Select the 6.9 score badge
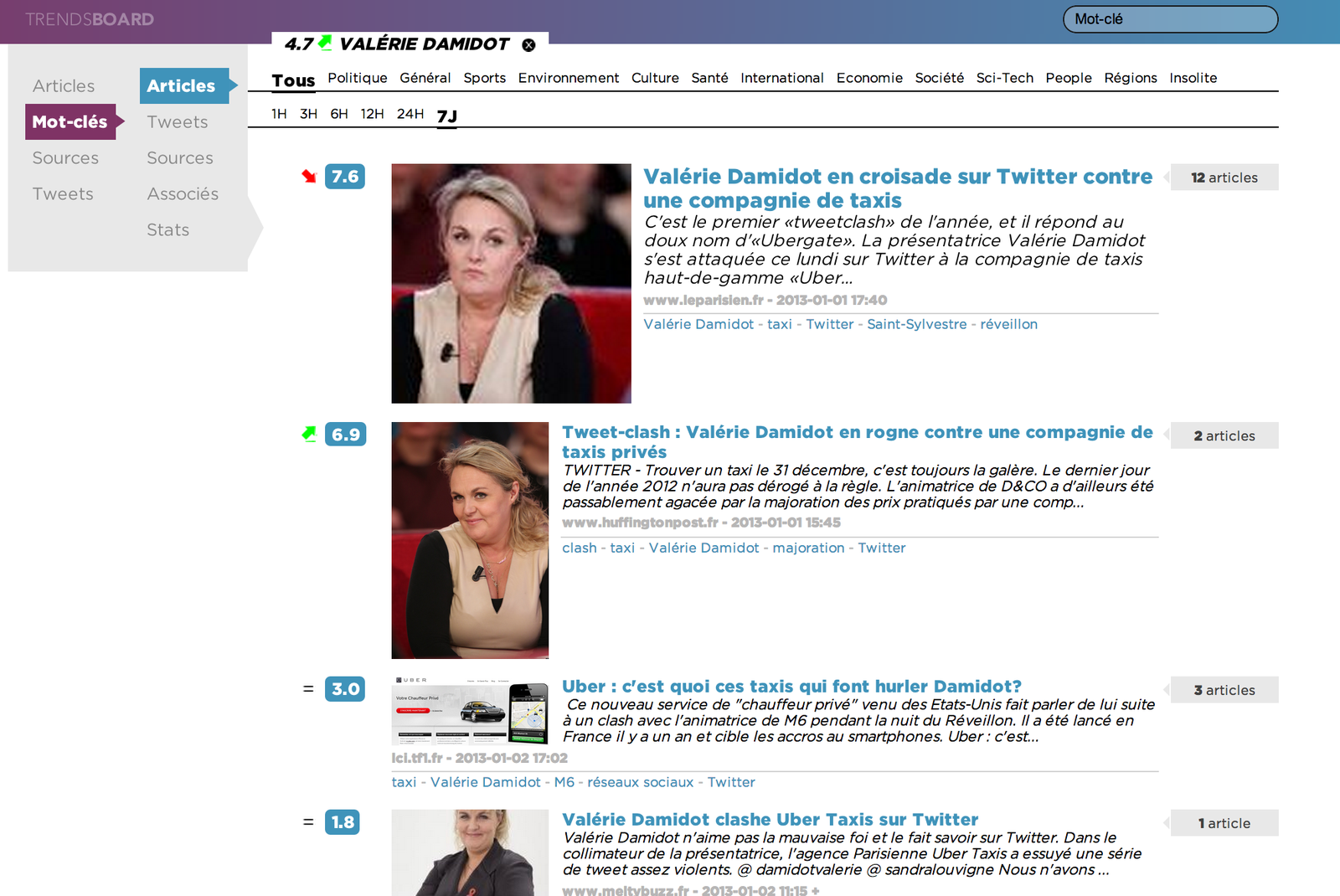 coord(345,435)
